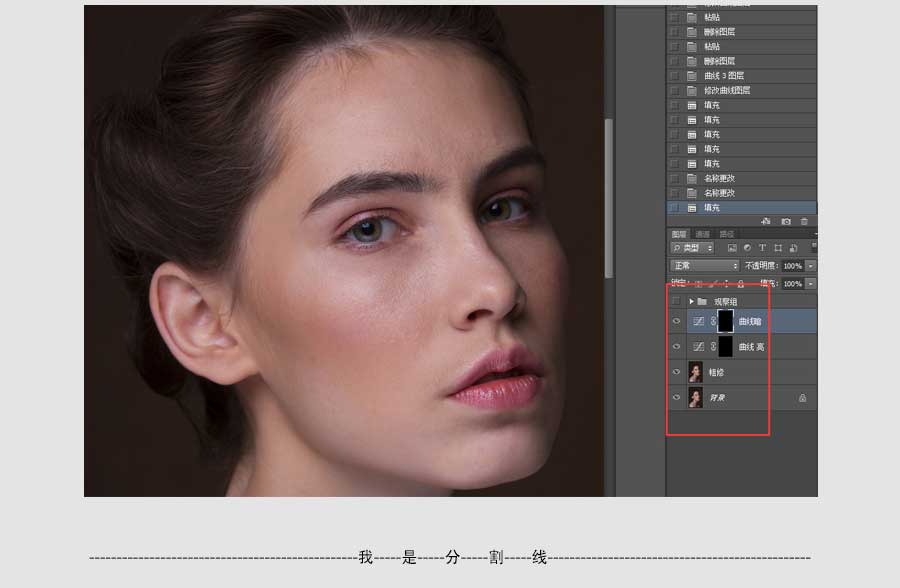900x588 pixels.
Task: Filter layers by pixel layer icon
Action: pyautogui.click(x=732, y=248)
